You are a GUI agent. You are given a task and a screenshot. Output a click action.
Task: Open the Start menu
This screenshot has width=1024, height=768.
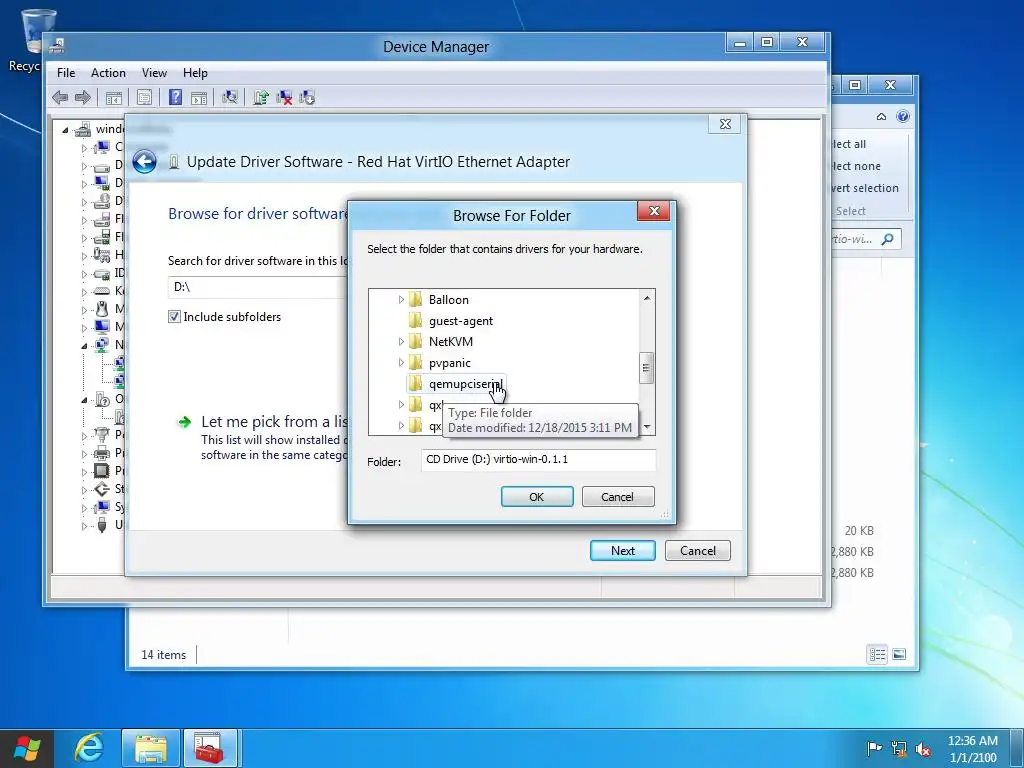tap(26, 748)
